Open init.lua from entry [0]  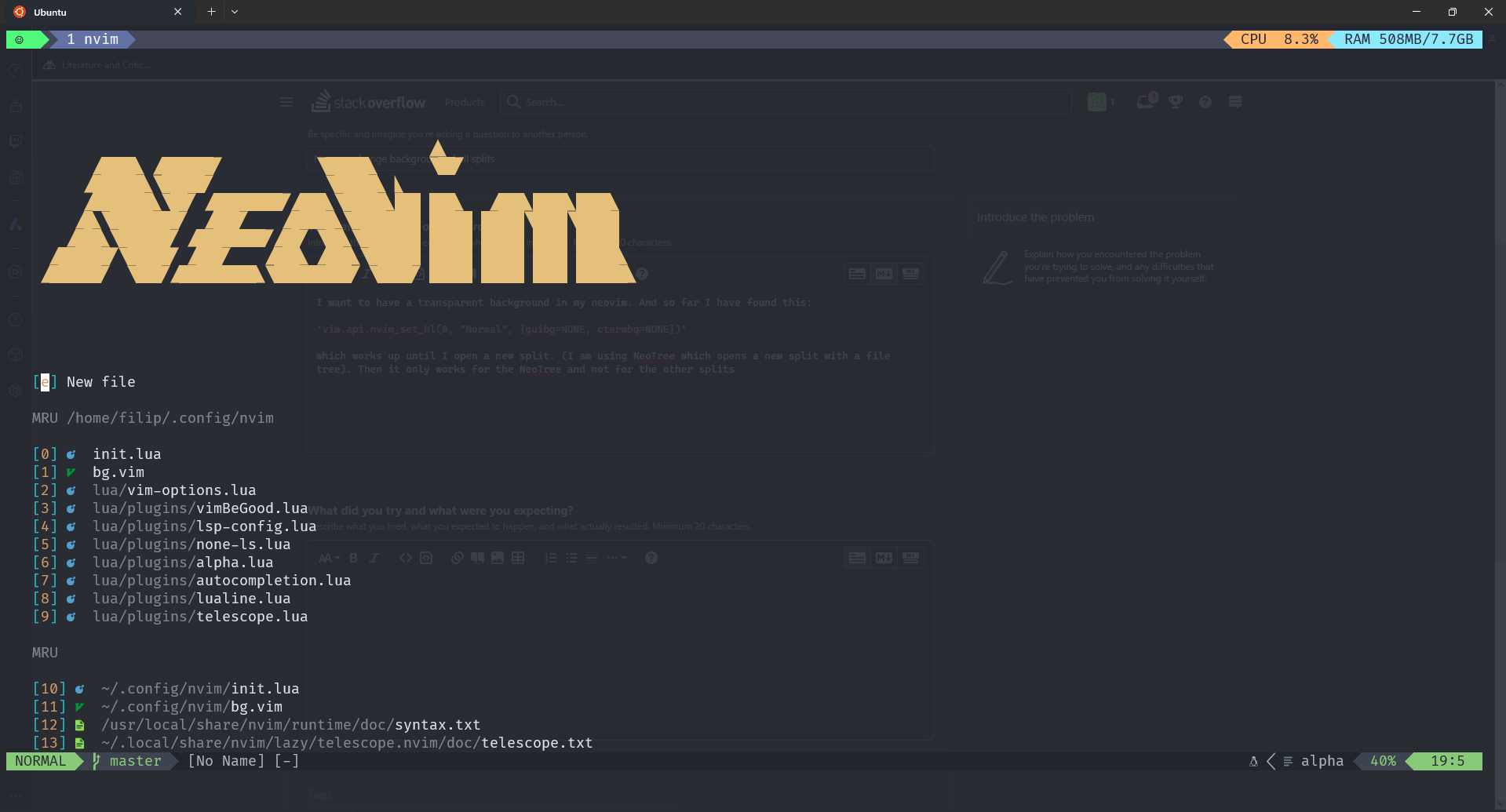pos(97,454)
